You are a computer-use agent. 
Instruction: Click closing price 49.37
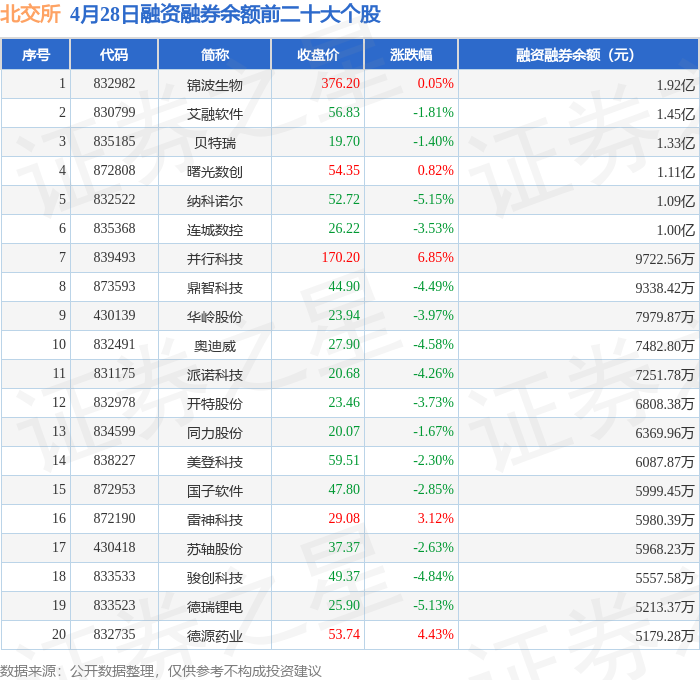[x=344, y=577]
